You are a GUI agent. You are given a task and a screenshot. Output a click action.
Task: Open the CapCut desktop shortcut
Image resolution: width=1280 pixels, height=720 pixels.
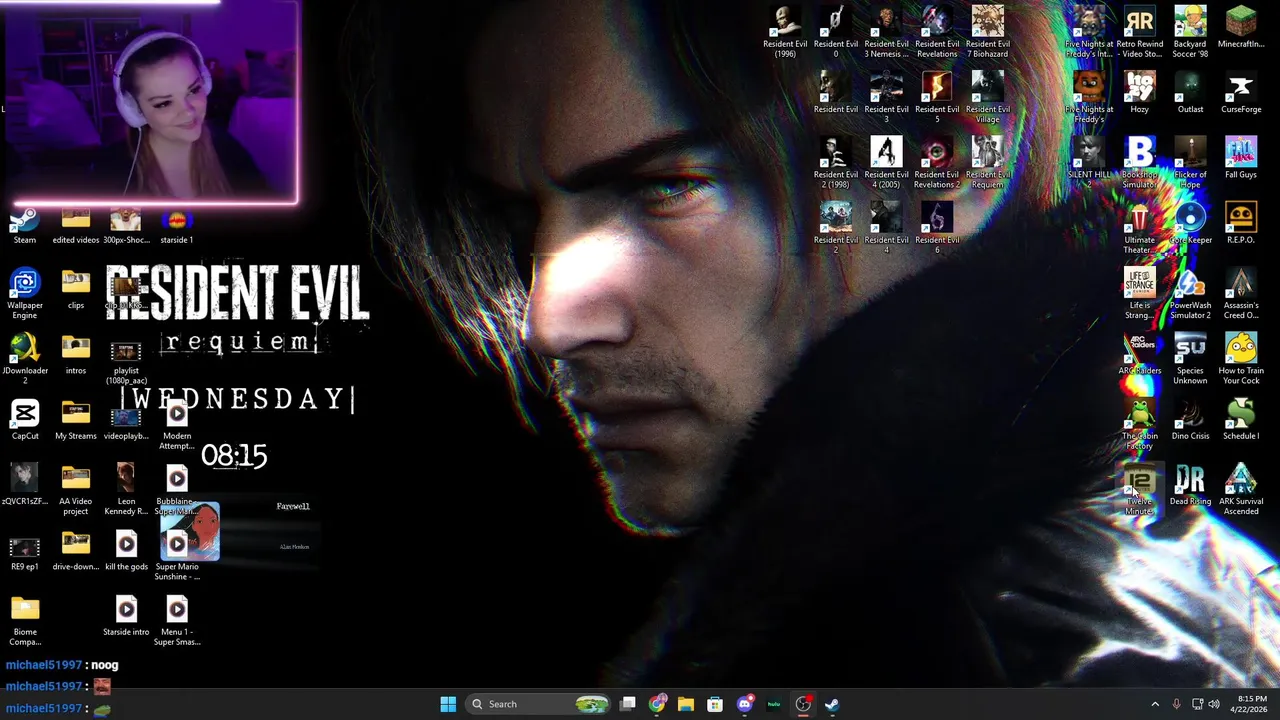[25, 421]
